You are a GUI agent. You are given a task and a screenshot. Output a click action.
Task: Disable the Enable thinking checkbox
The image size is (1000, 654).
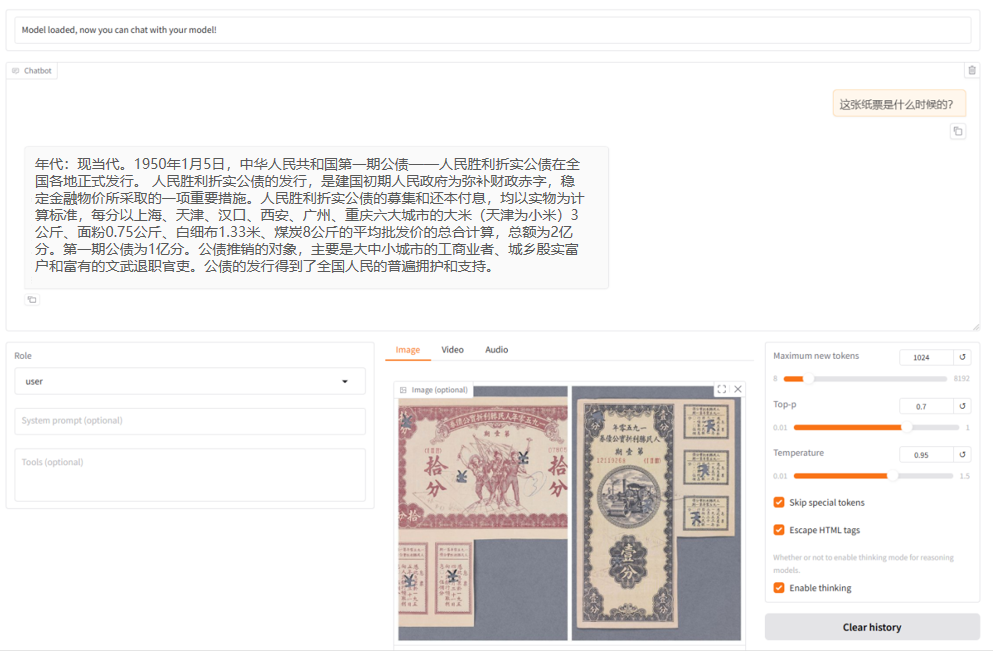[779, 588]
